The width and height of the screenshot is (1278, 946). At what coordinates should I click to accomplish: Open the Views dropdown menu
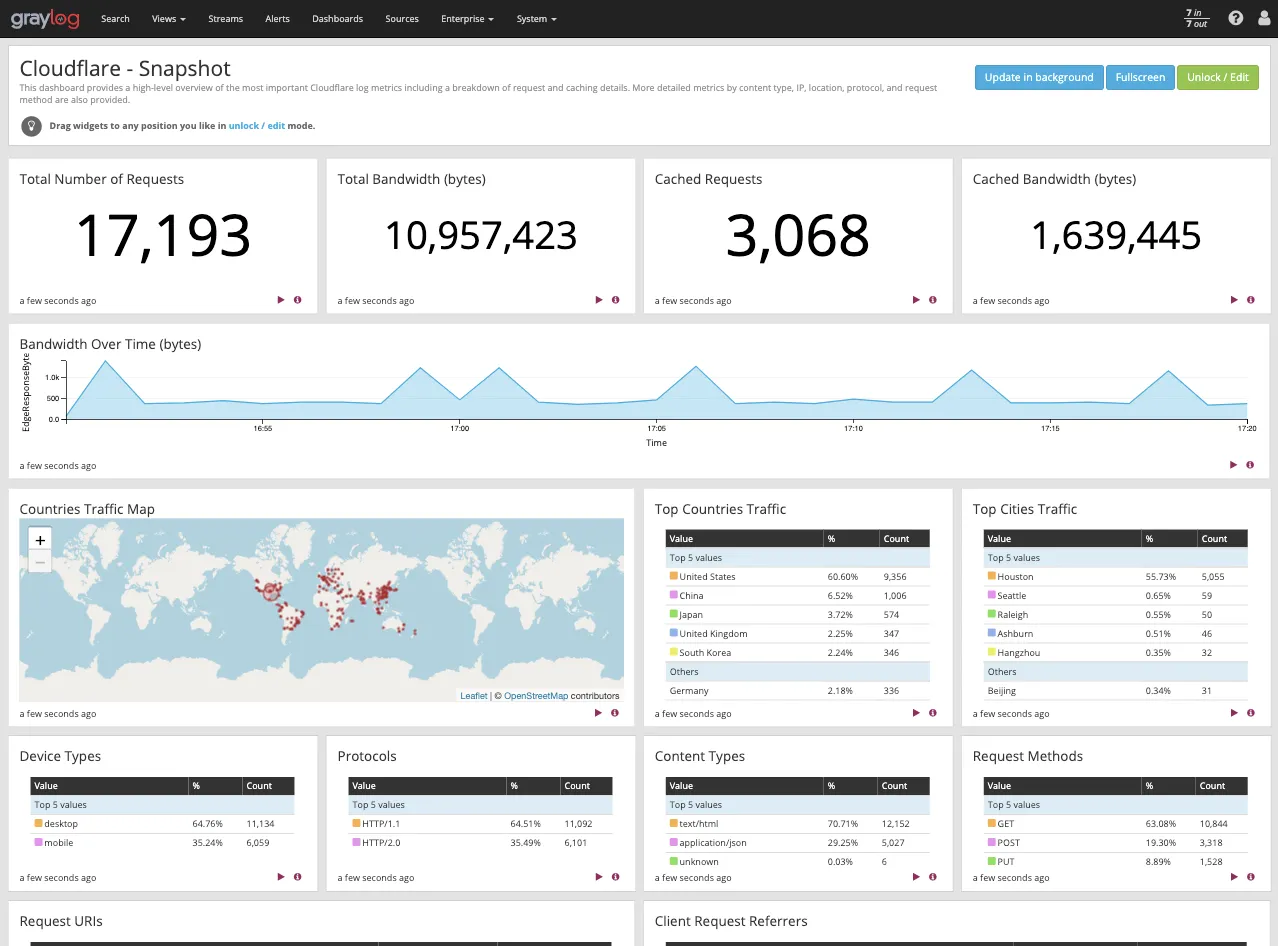[x=167, y=18]
